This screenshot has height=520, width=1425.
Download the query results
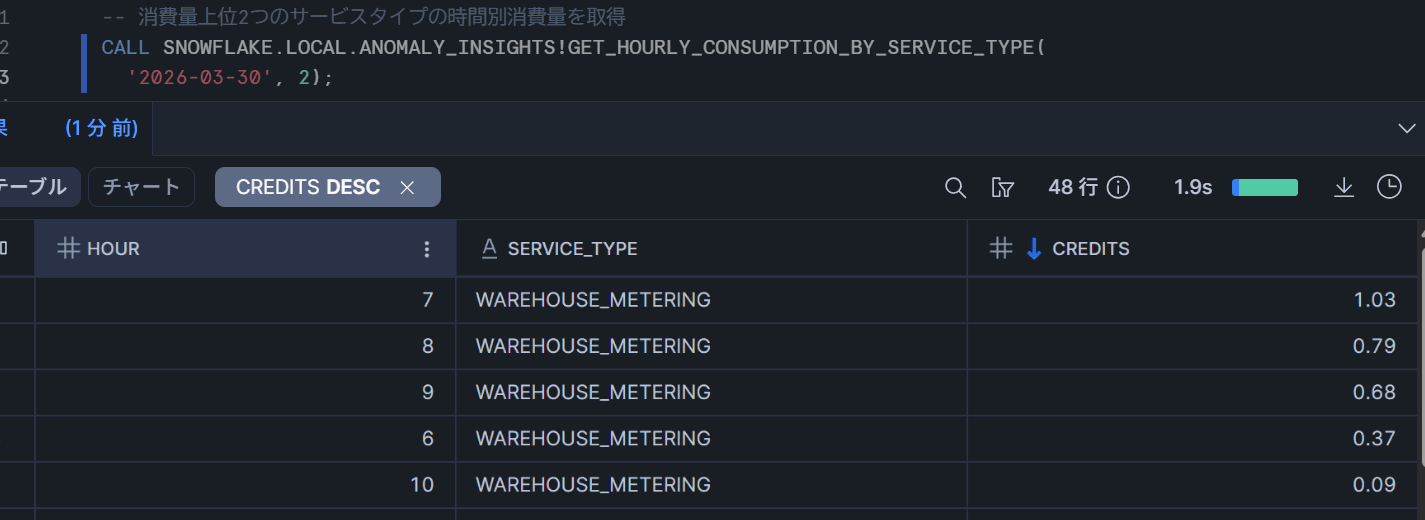pos(1344,187)
